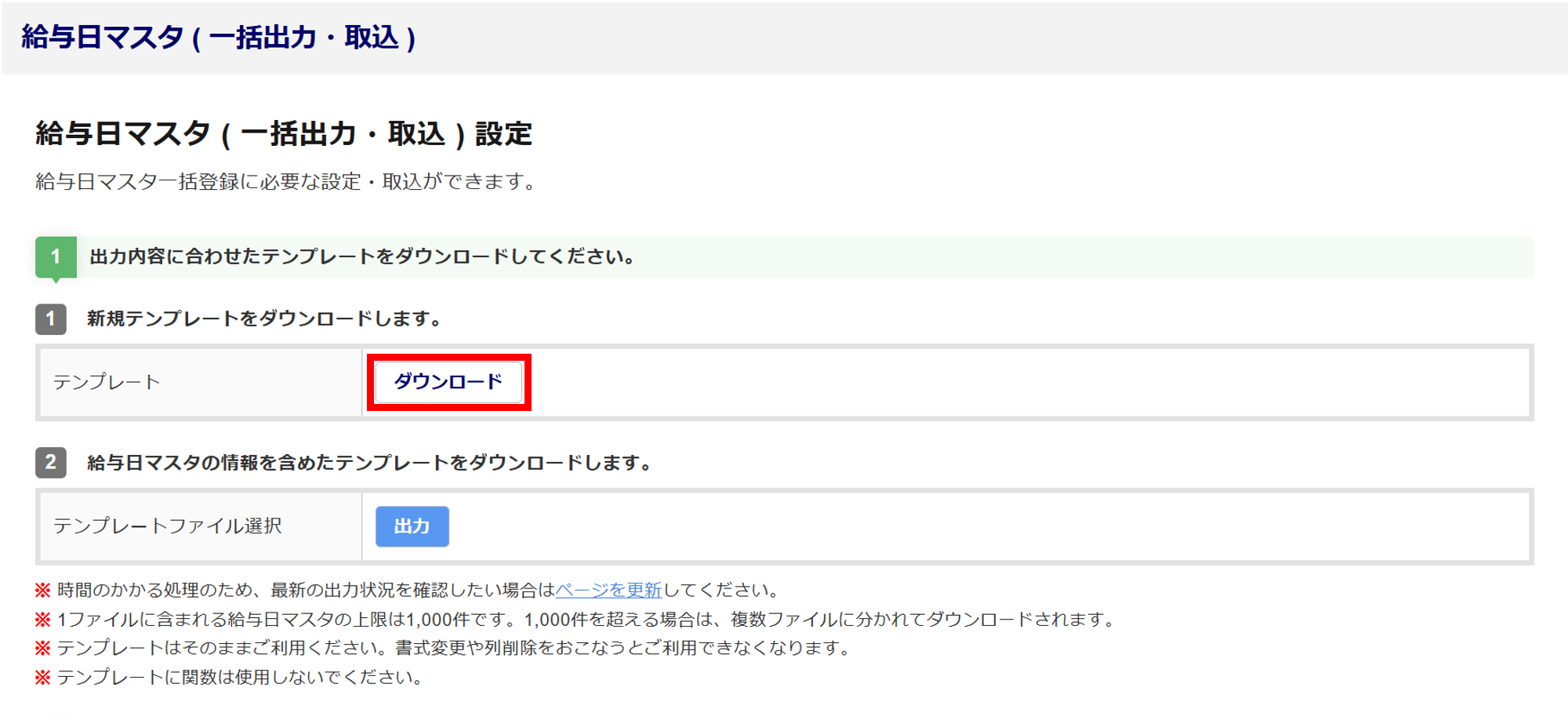Click the note about 書式変更や列削除
Viewport: 1568px width, 720px height.
[455, 648]
